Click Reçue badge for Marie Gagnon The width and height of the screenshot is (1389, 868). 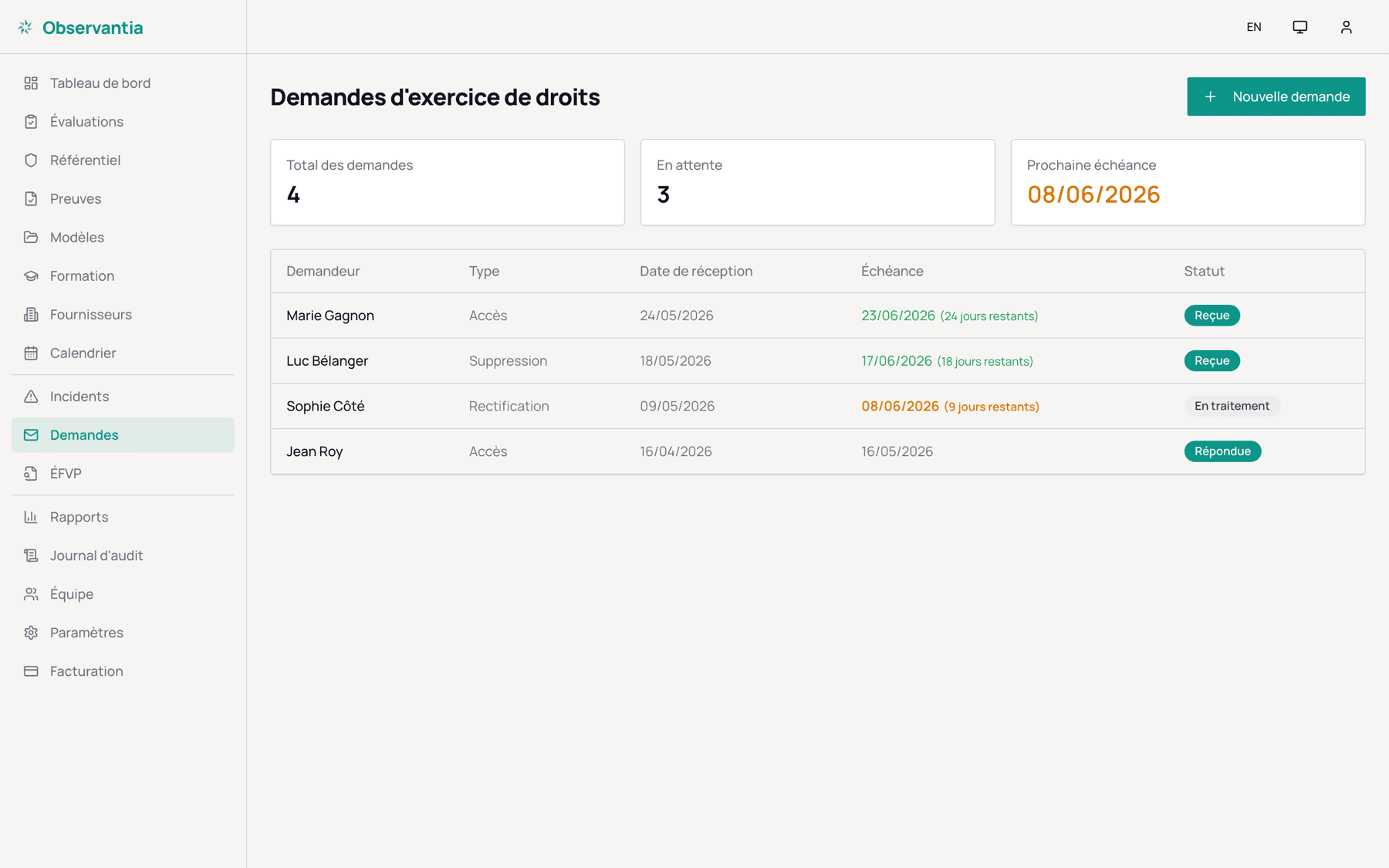point(1212,316)
